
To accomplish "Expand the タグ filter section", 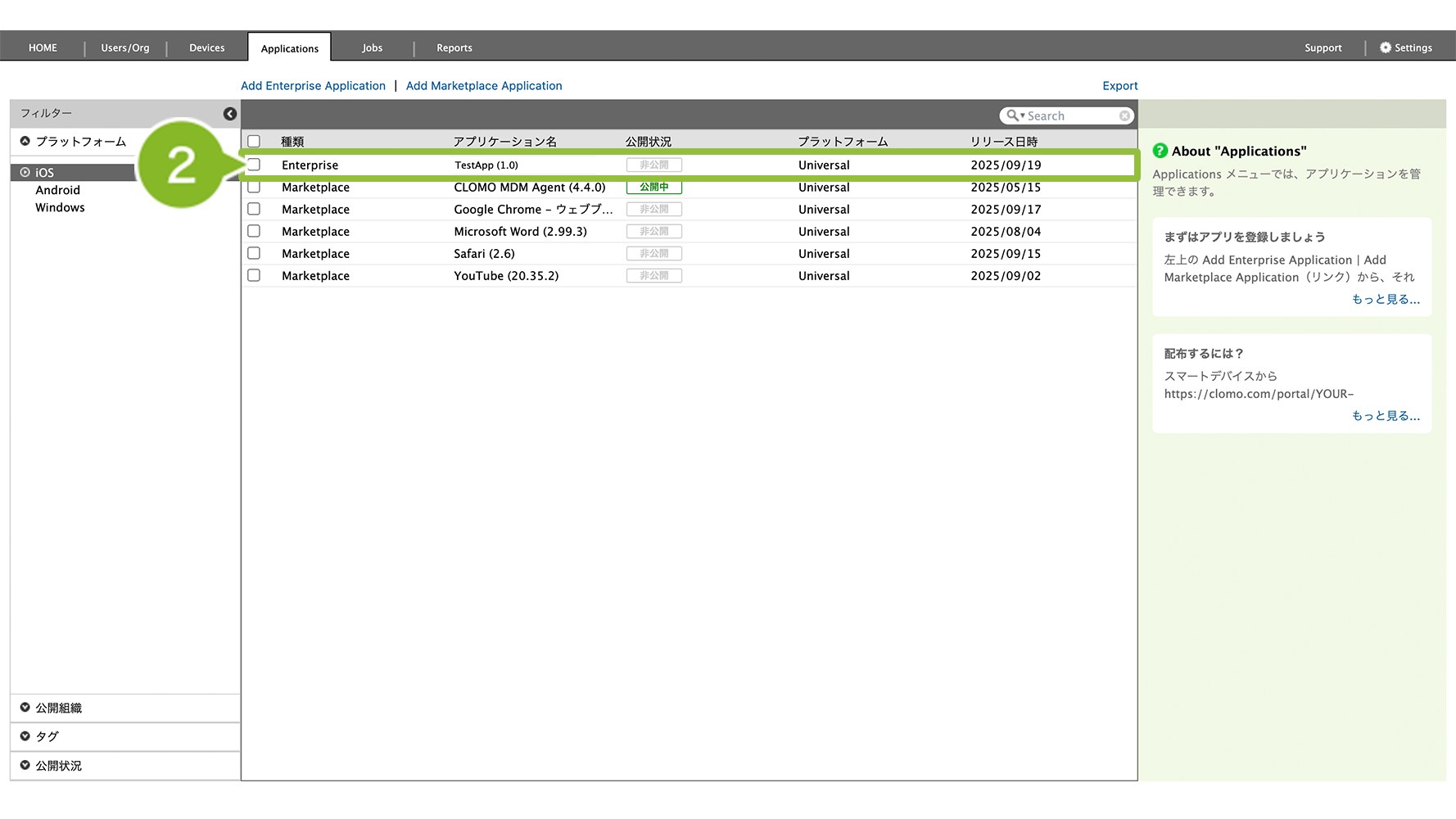I will click(25, 736).
